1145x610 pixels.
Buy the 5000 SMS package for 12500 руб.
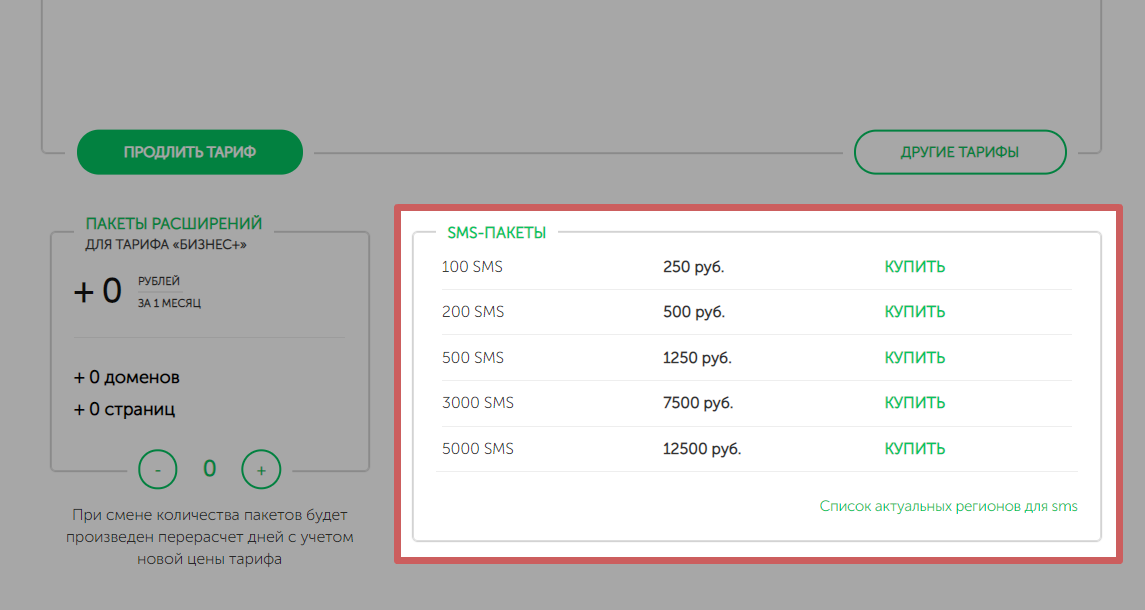(914, 449)
